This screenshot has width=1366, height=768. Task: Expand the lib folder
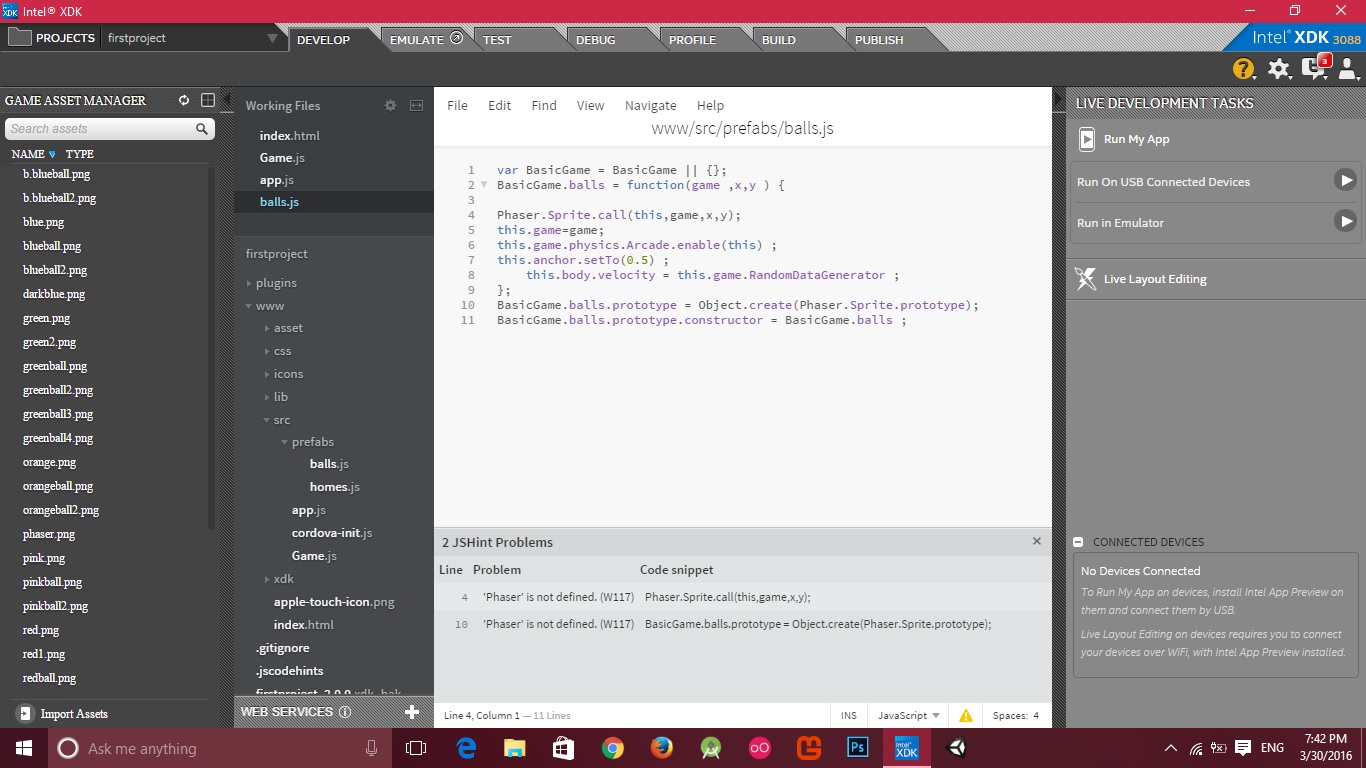267,397
